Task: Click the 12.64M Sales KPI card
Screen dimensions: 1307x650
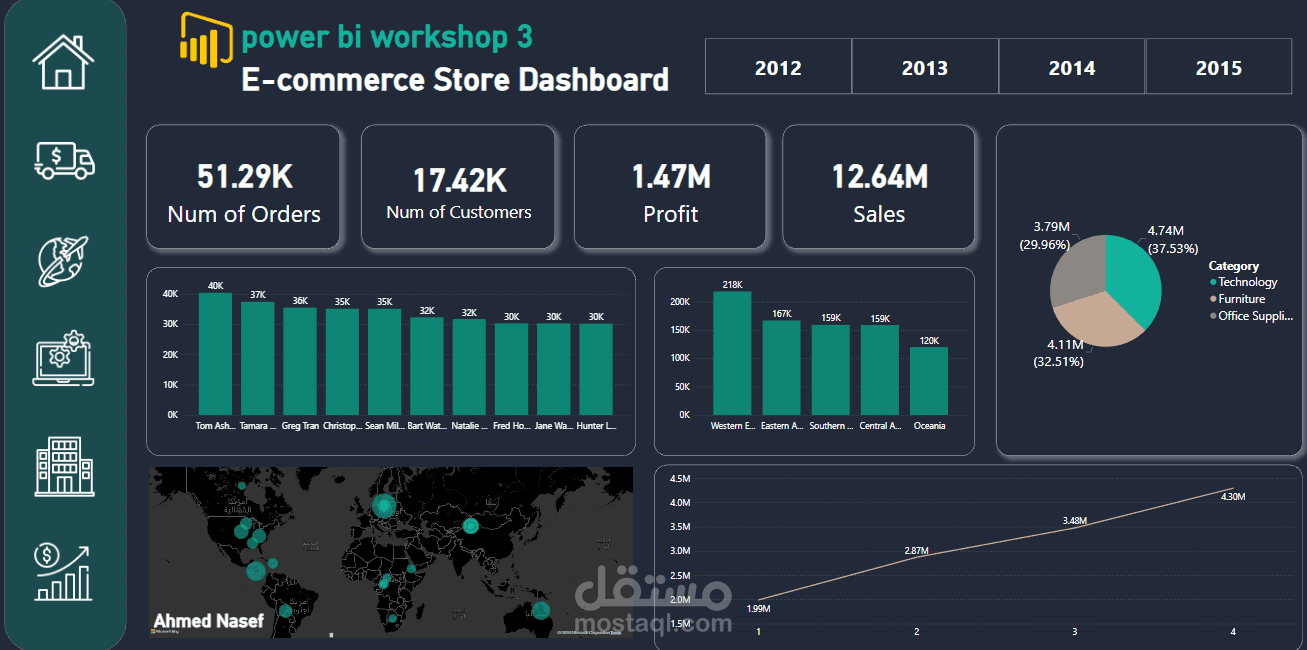Action: click(878, 187)
